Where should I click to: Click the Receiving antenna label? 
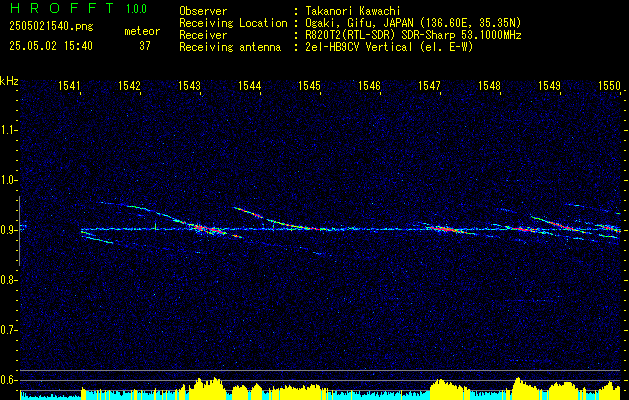(230, 47)
